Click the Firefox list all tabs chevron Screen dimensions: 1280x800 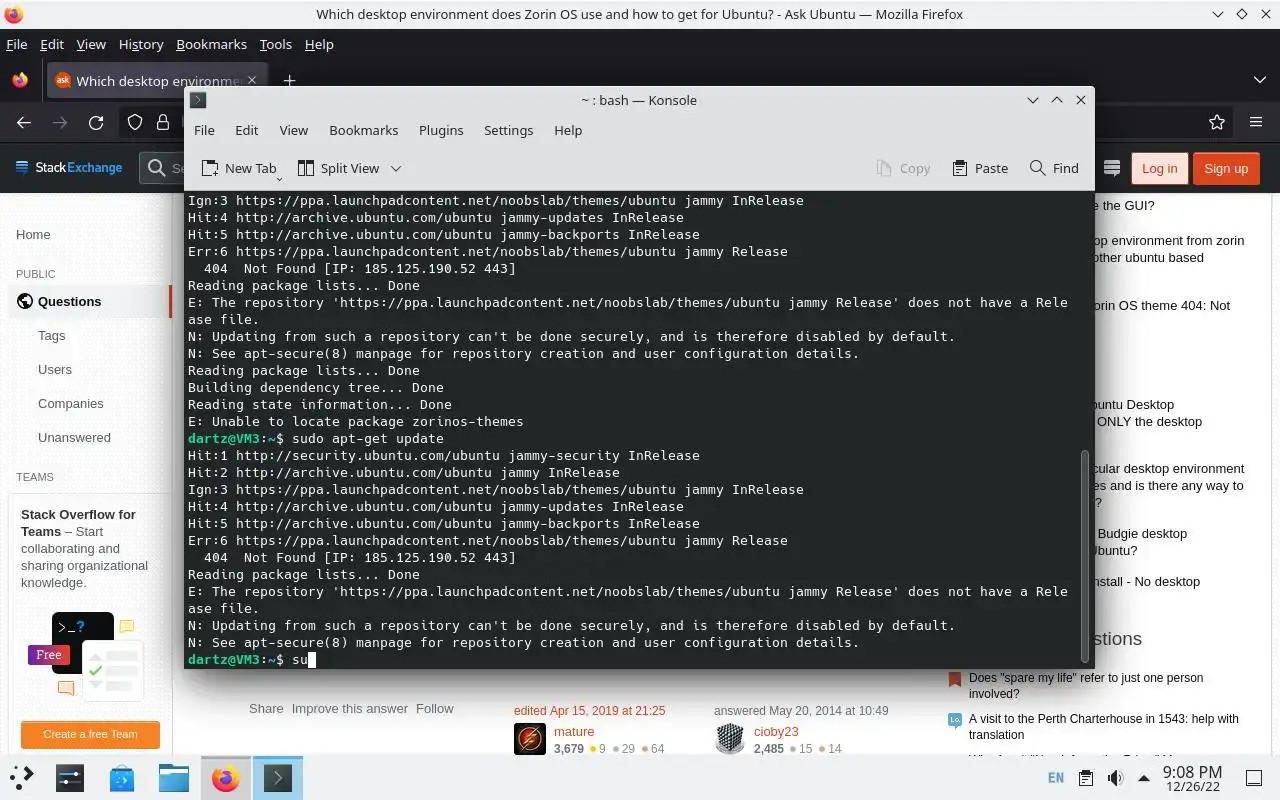pos(1259,80)
